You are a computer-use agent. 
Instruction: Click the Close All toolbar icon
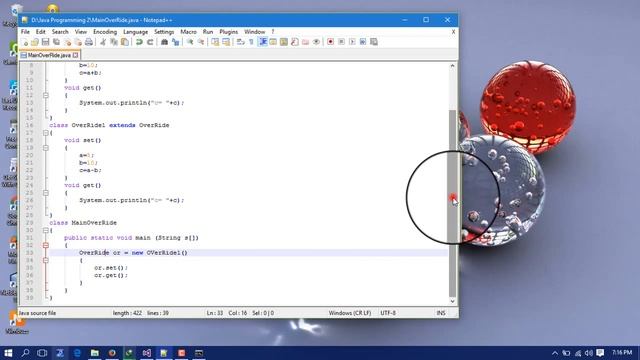(78, 42)
